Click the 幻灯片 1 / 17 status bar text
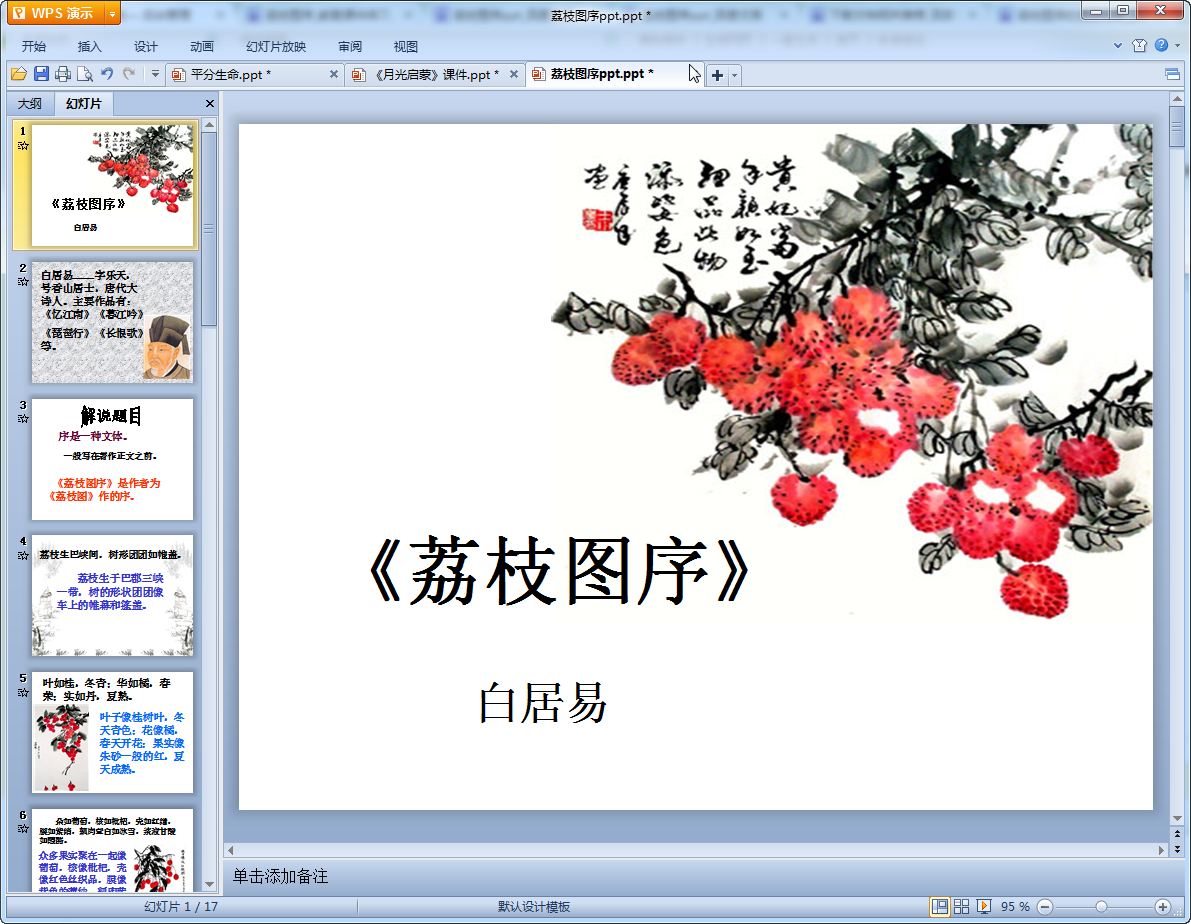This screenshot has height=924, width=1191. pyautogui.click(x=181, y=907)
